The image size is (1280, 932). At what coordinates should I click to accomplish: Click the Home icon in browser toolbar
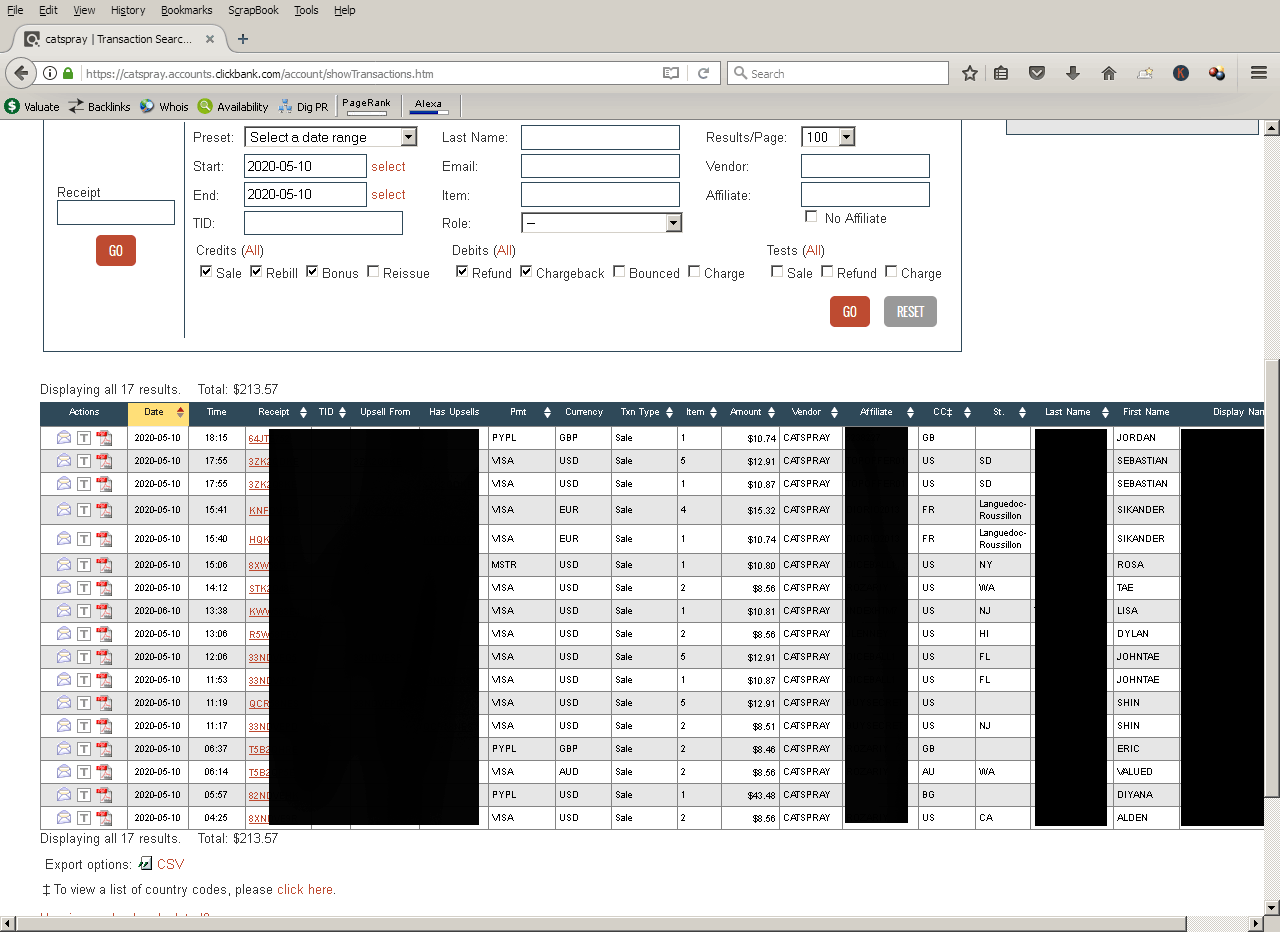[x=1108, y=73]
